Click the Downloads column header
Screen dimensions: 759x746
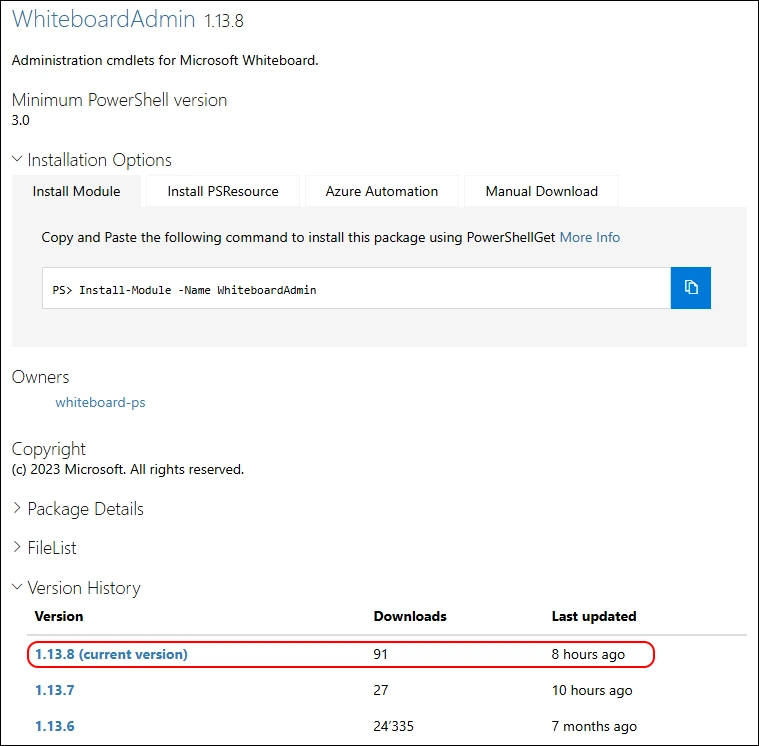coord(410,616)
